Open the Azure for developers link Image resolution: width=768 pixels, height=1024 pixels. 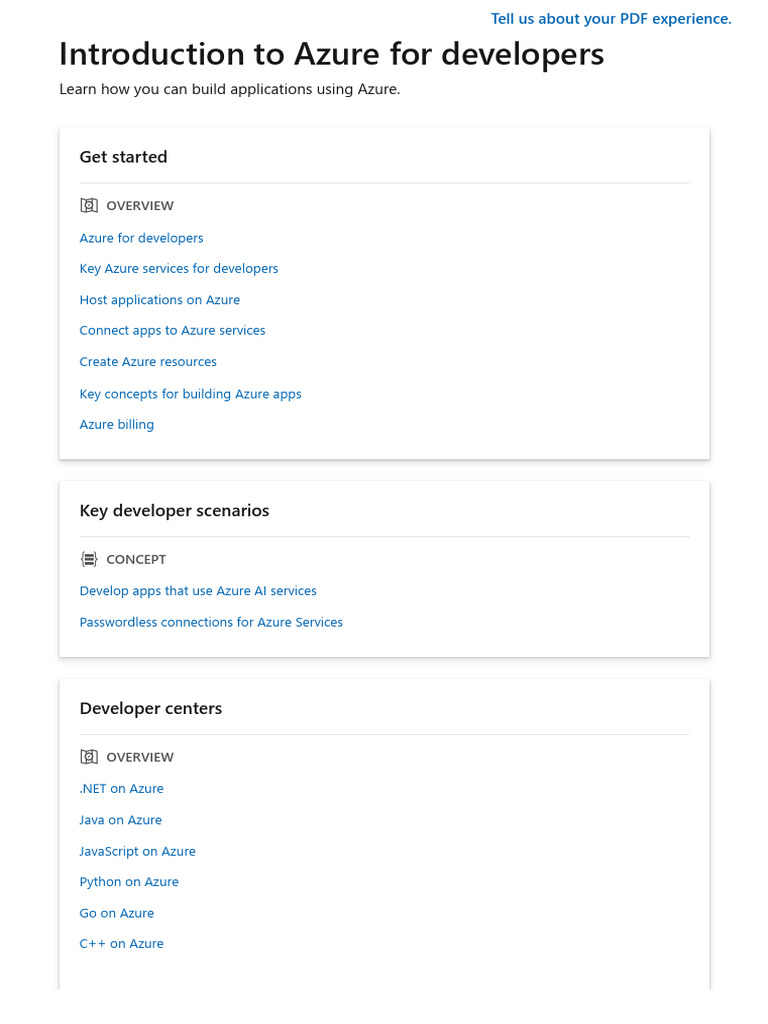(141, 238)
